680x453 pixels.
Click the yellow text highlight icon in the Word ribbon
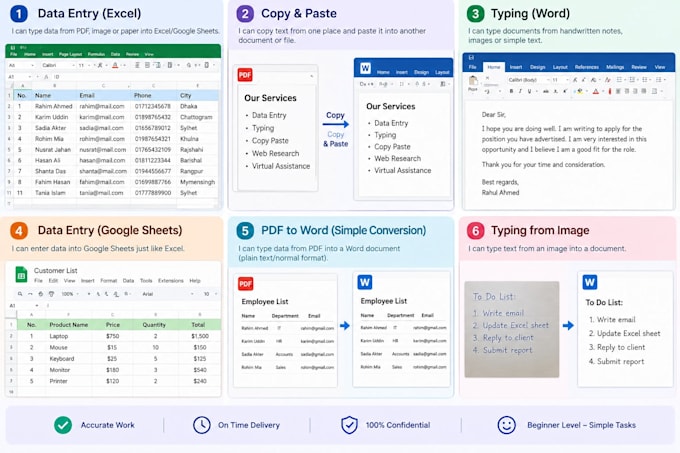pos(580,91)
